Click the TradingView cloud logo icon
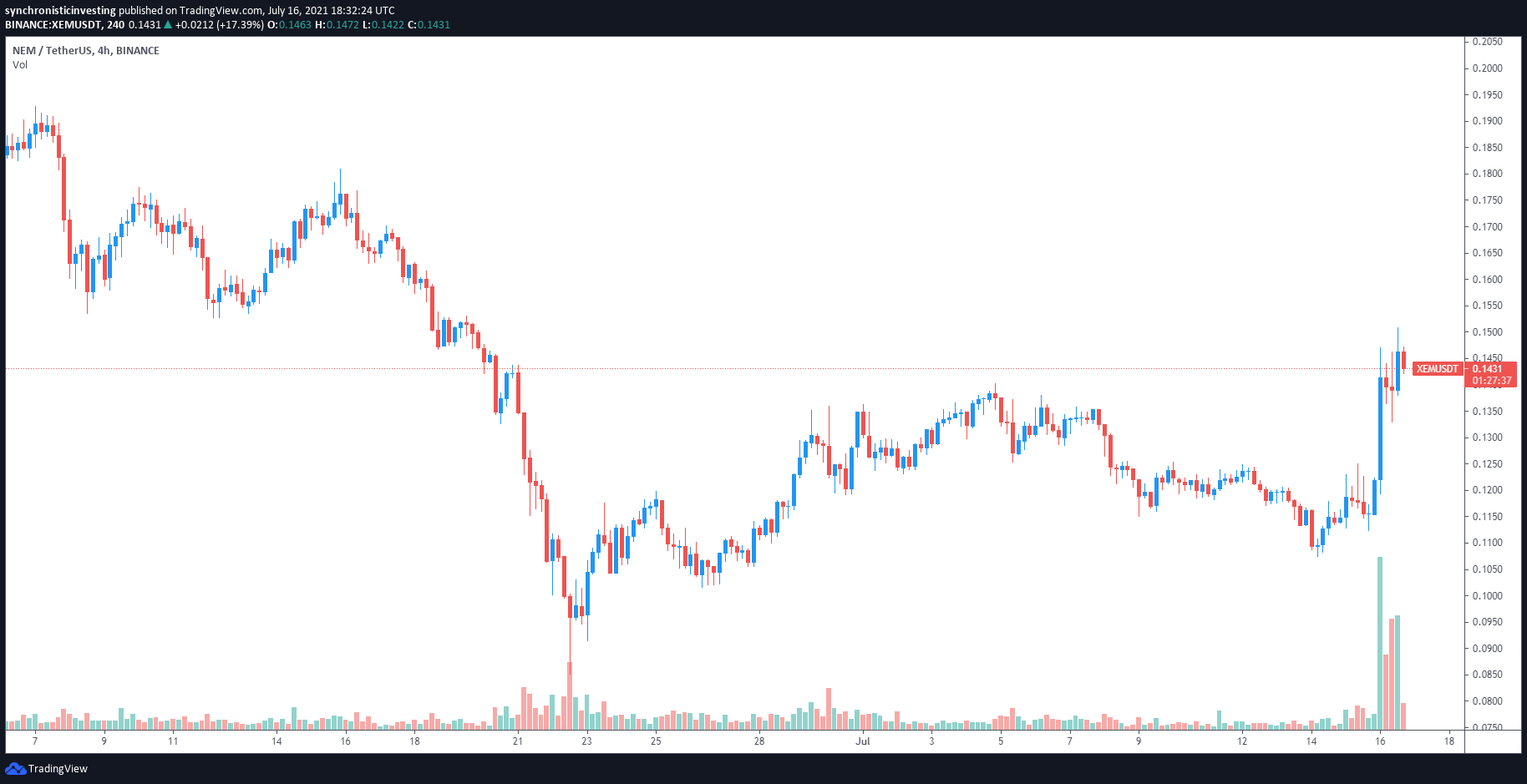Viewport: 1527px width, 784px height. pos(15,768)
